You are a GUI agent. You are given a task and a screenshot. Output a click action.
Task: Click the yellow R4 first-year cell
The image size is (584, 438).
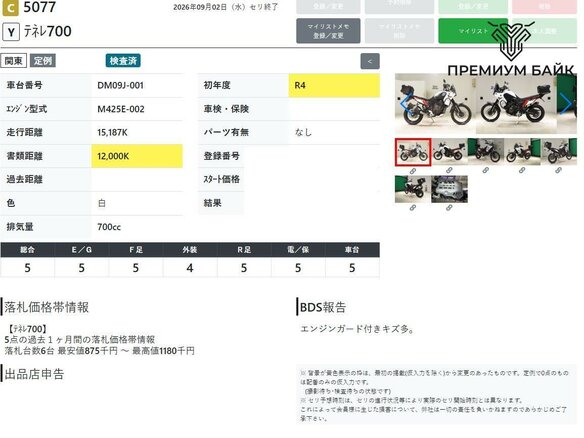[x=334, y=86]
